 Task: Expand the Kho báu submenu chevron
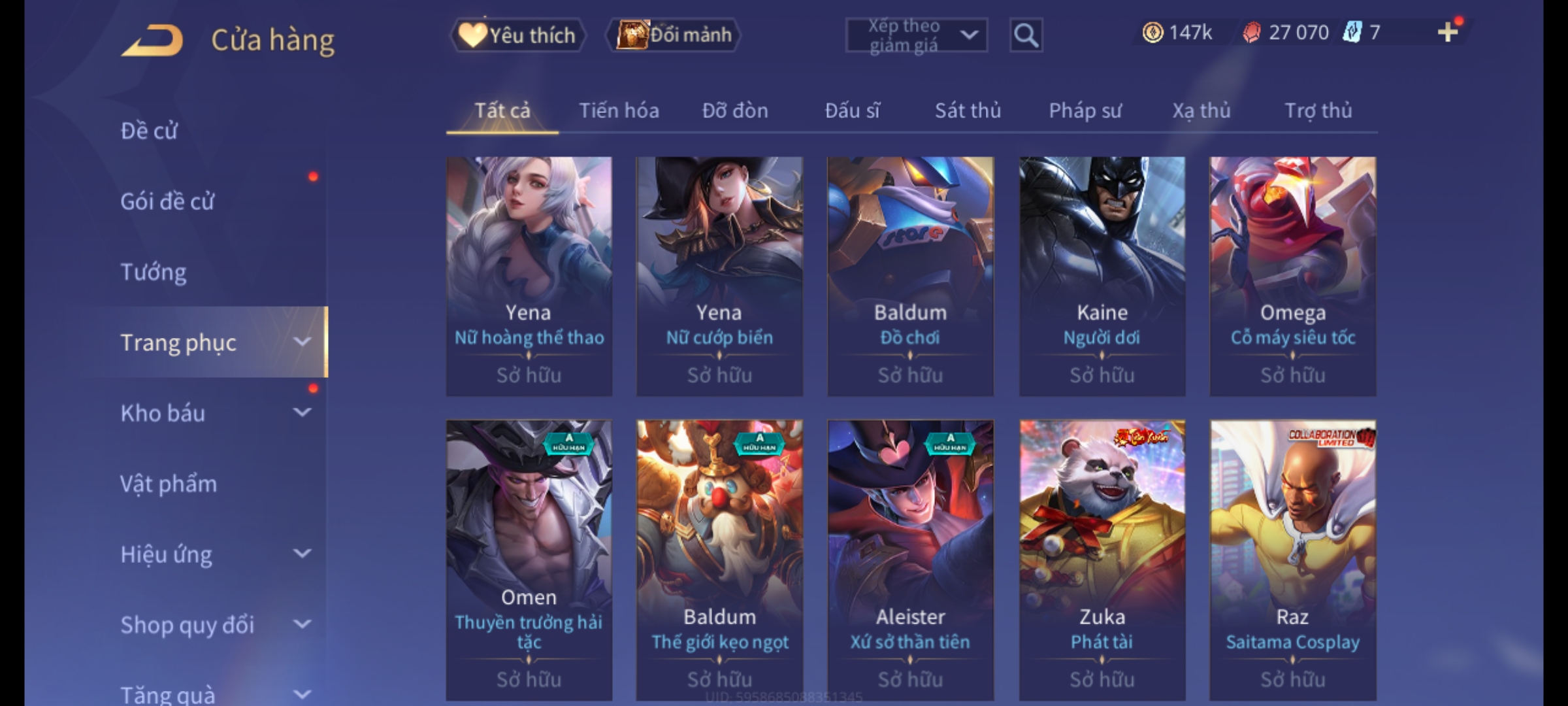tap(302, 412)
